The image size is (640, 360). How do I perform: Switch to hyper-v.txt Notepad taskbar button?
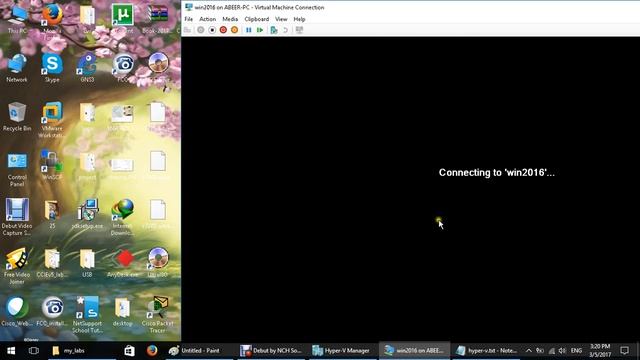487,351
